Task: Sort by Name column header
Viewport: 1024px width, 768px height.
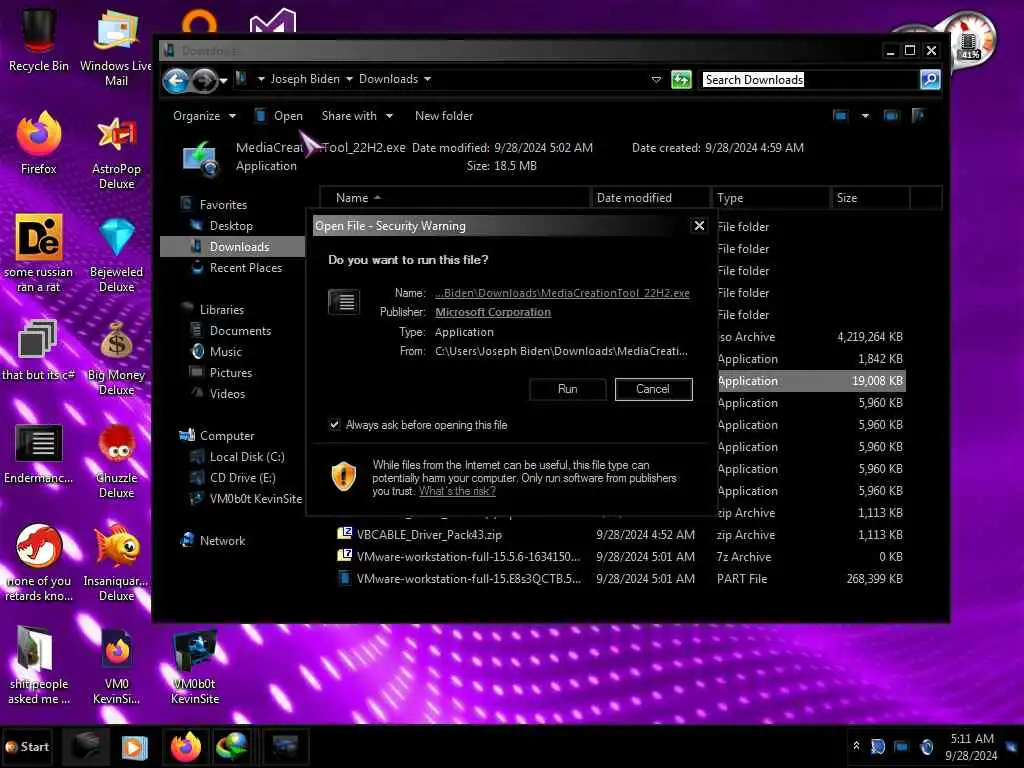Action: tap(456, 198)
